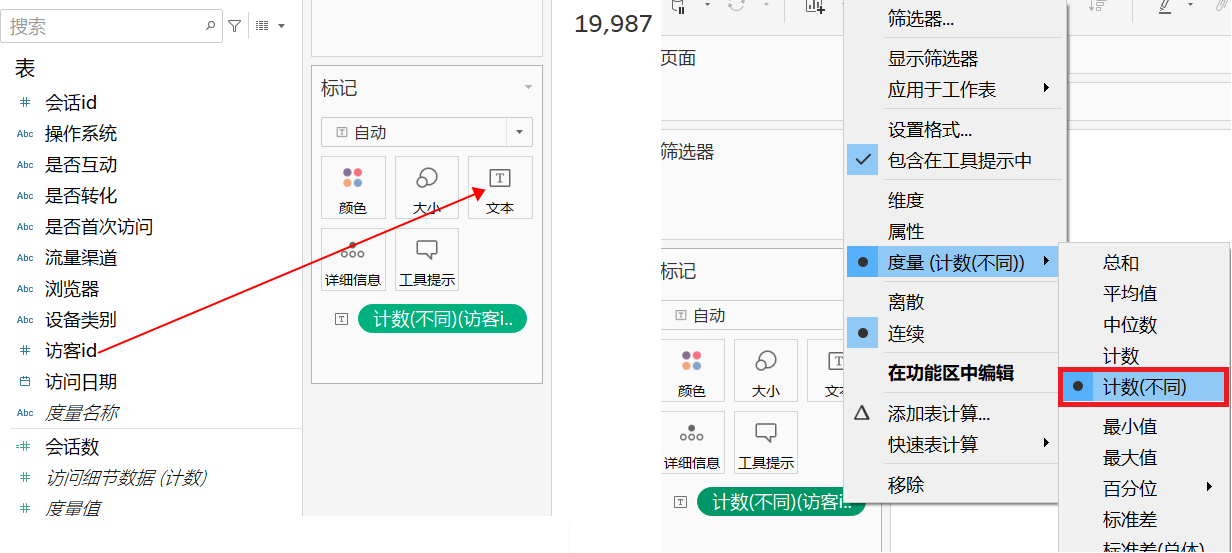Select the 度量名称 field
This screenshot has width=1232, height=553.
click(81, 413)
